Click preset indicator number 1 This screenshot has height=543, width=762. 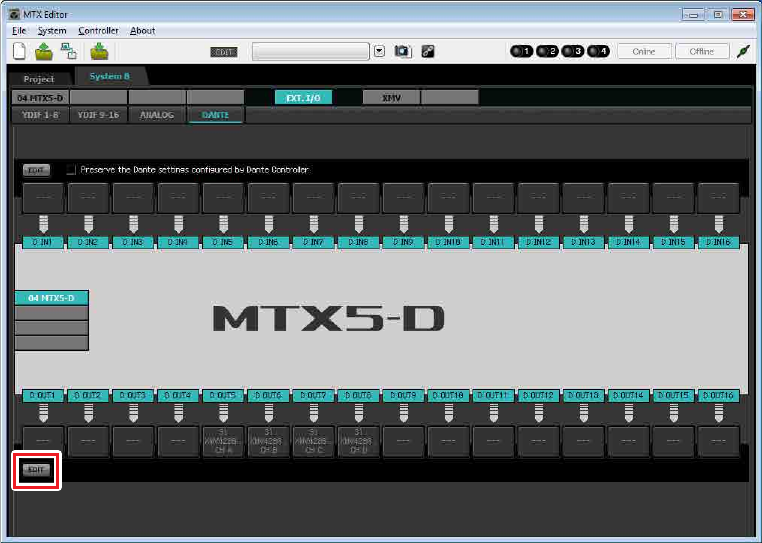(x=521, y=51)
